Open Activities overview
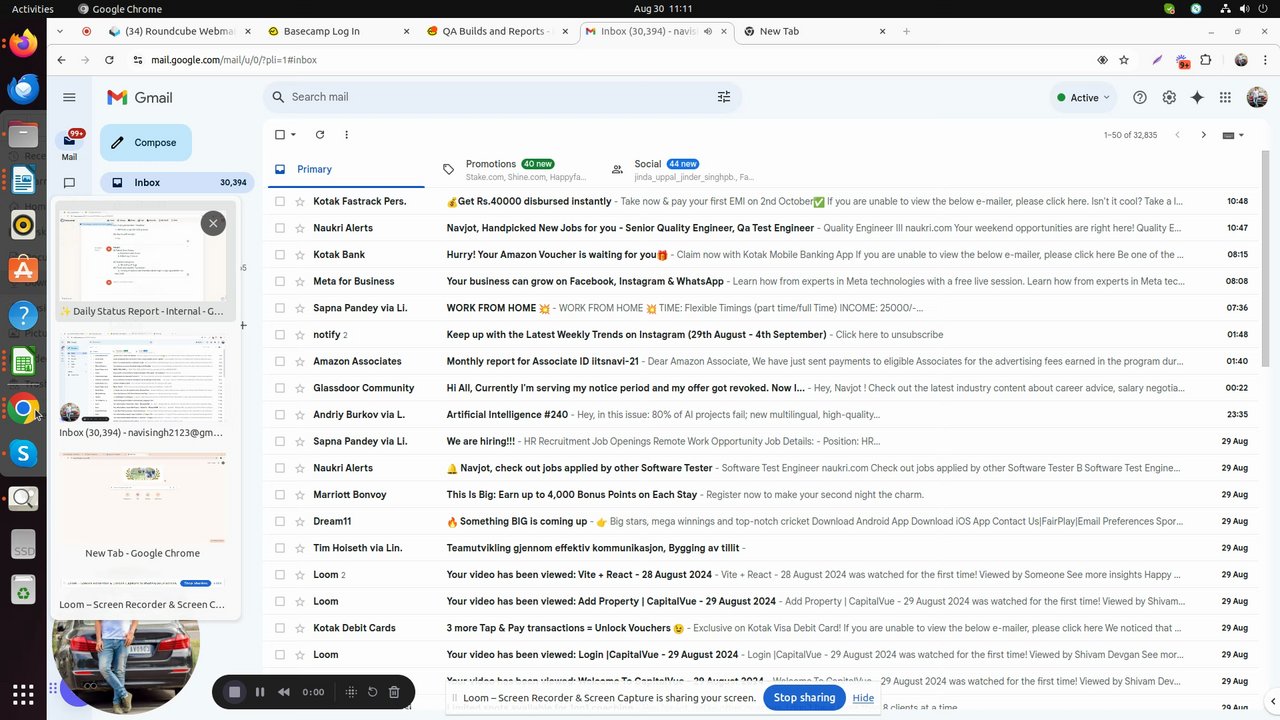Screen dimensions: 1280x720 coord(33,9)
